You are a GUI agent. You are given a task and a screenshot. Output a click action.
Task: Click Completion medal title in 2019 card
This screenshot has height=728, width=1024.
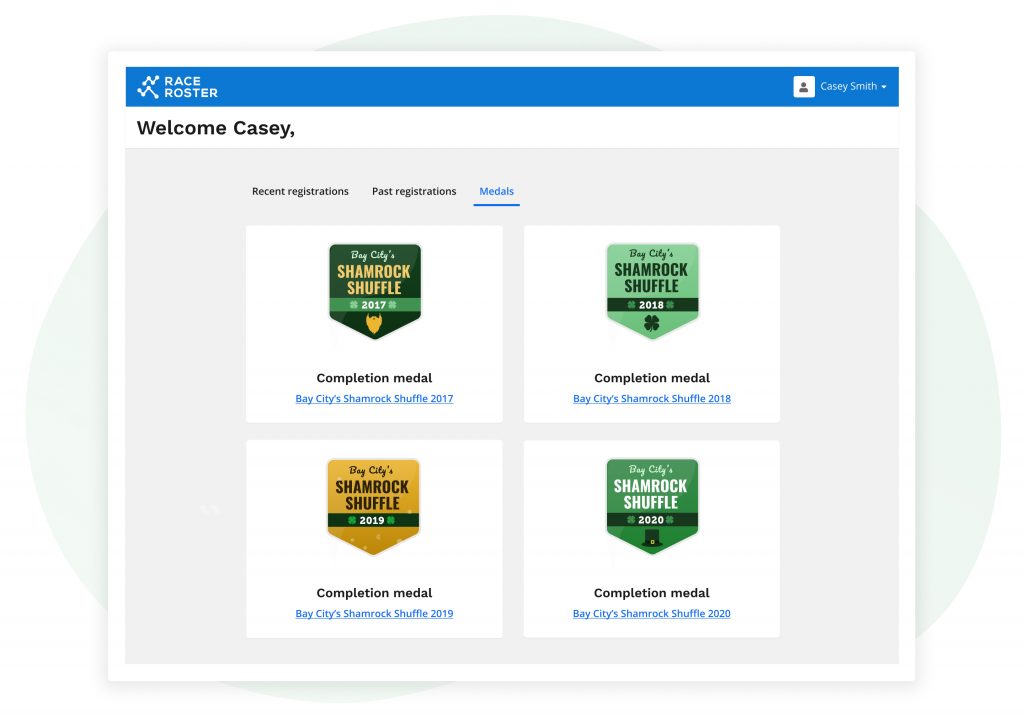(x=374, y=593)
